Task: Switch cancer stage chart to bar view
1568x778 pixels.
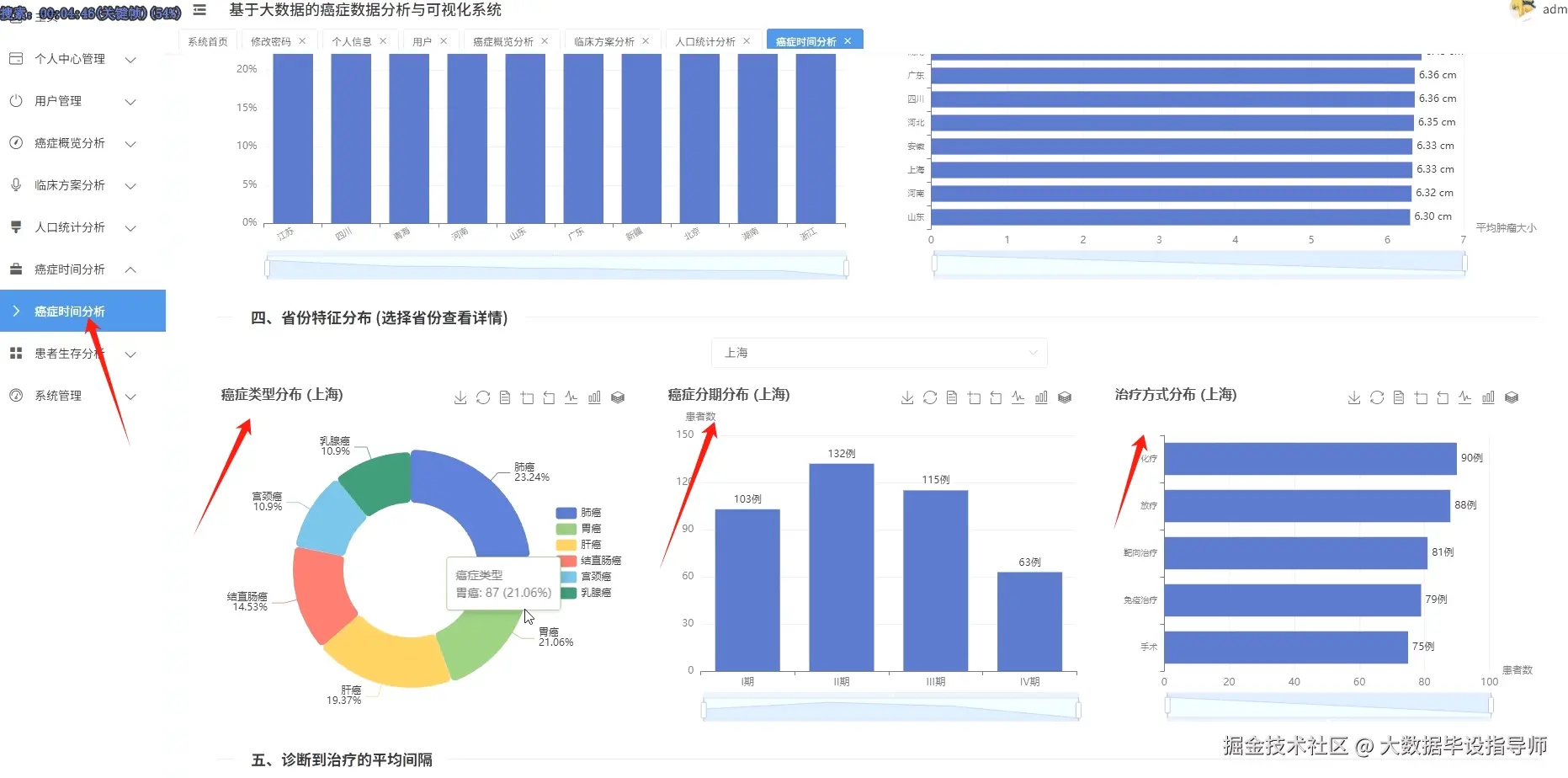Action: [1041, 397]
